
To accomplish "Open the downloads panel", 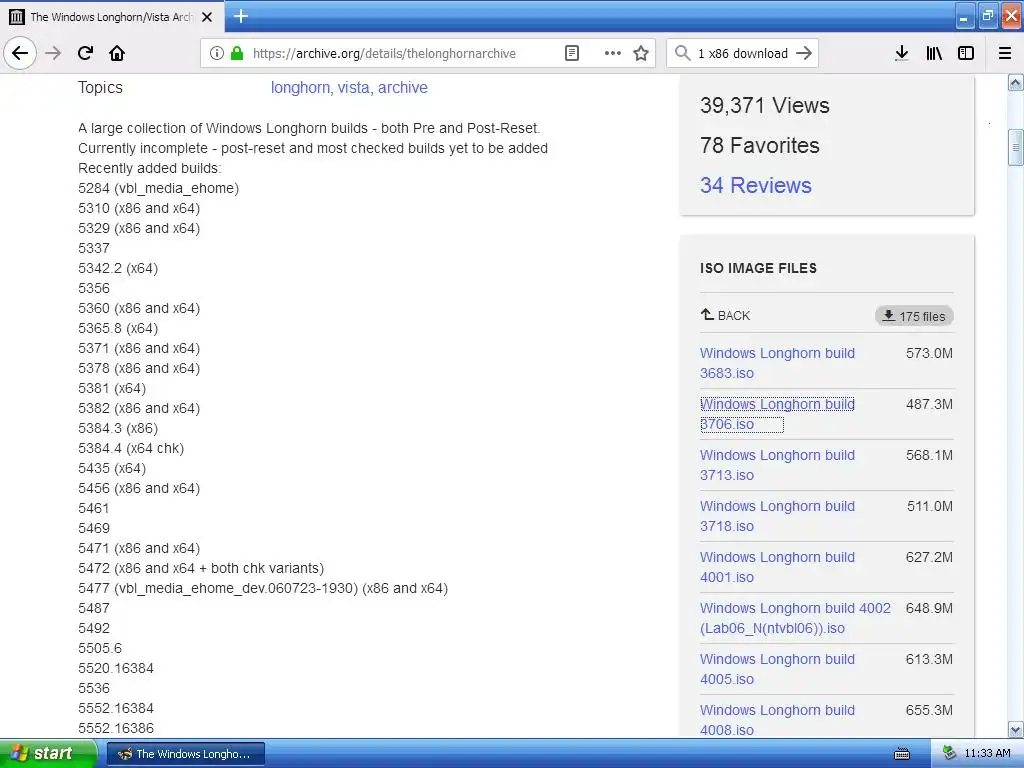I will 901,53.
